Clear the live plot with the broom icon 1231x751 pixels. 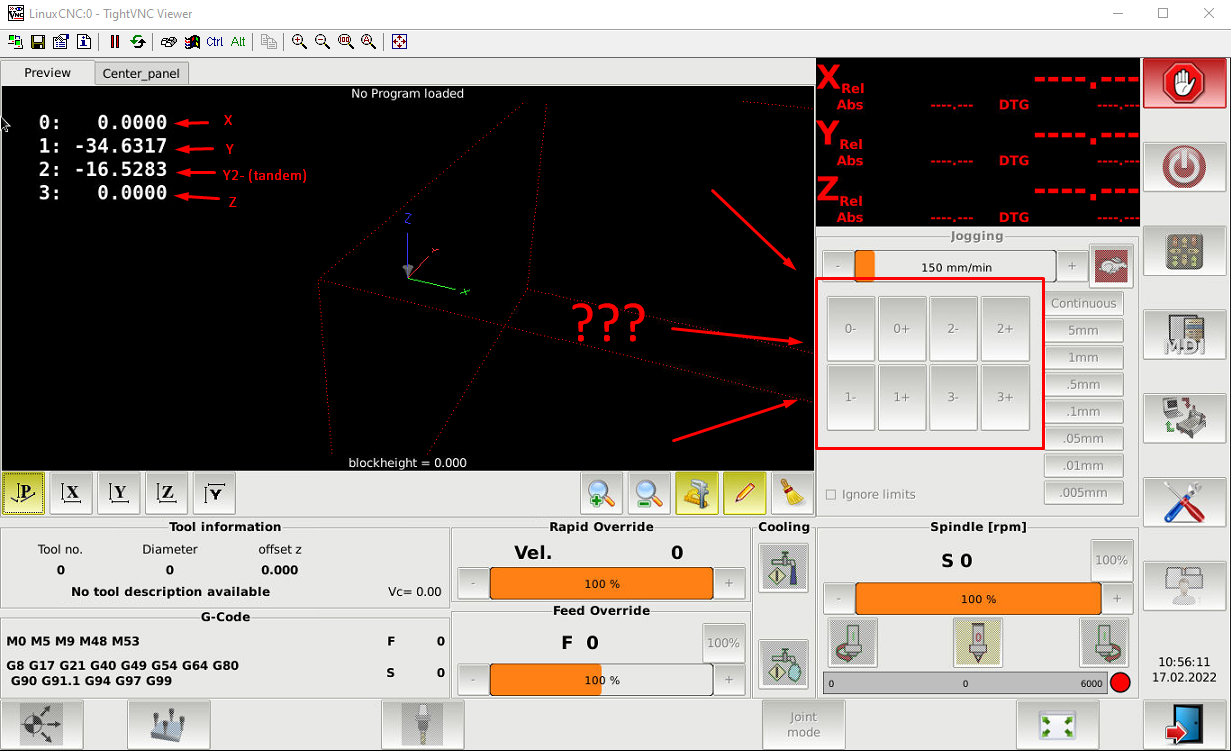click(792, 493)
